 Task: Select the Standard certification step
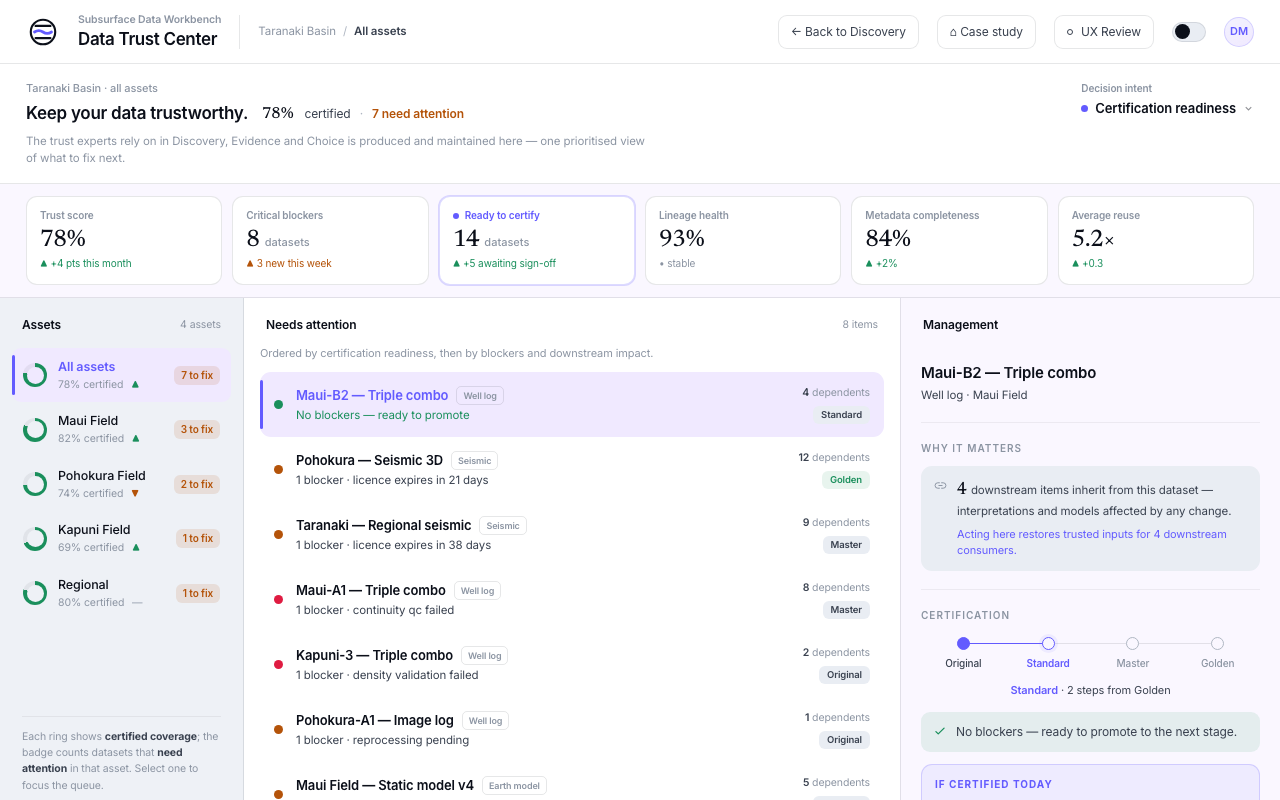click(x=1048, y=652)
